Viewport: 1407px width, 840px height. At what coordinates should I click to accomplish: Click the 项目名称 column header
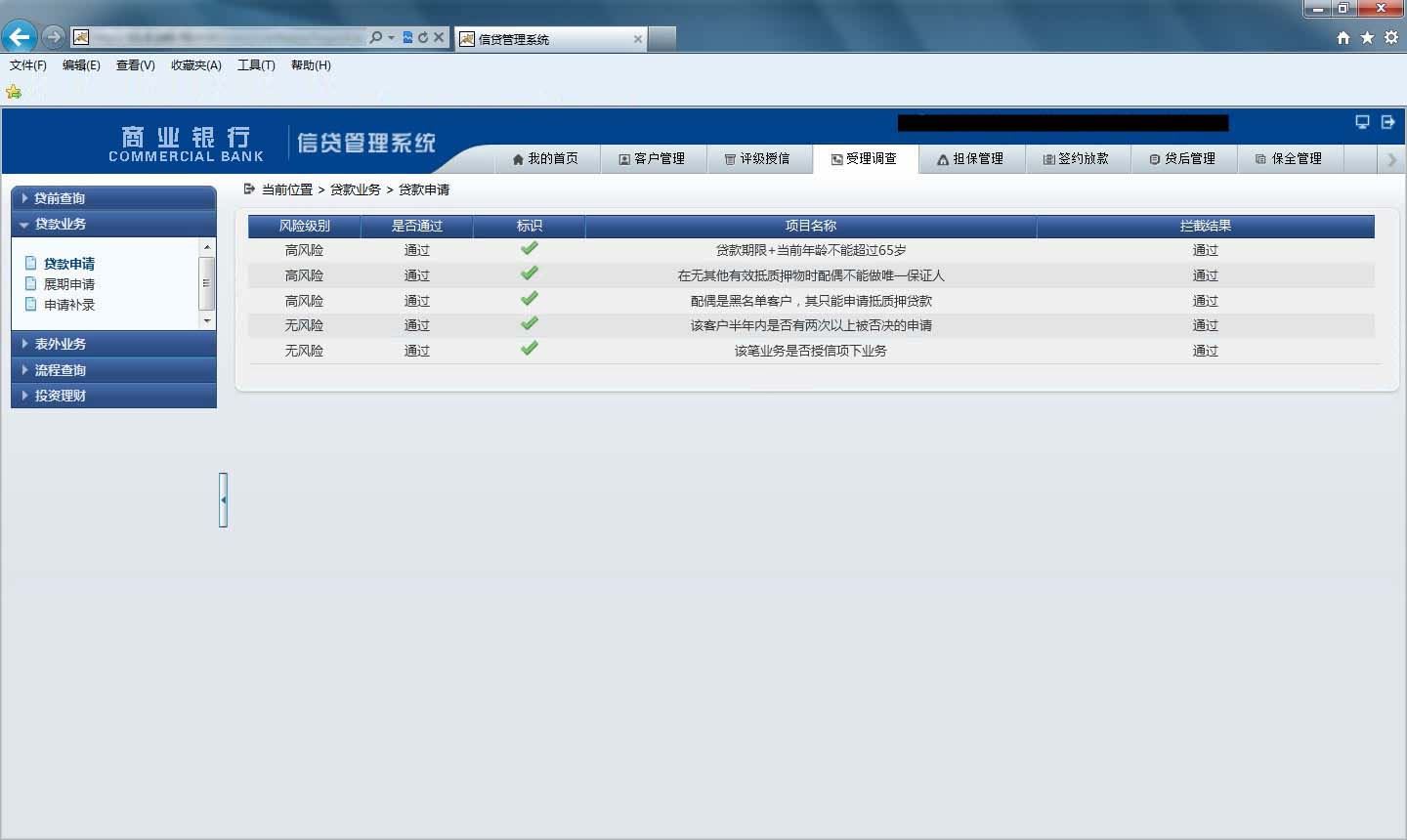click(x=811, y=226)
